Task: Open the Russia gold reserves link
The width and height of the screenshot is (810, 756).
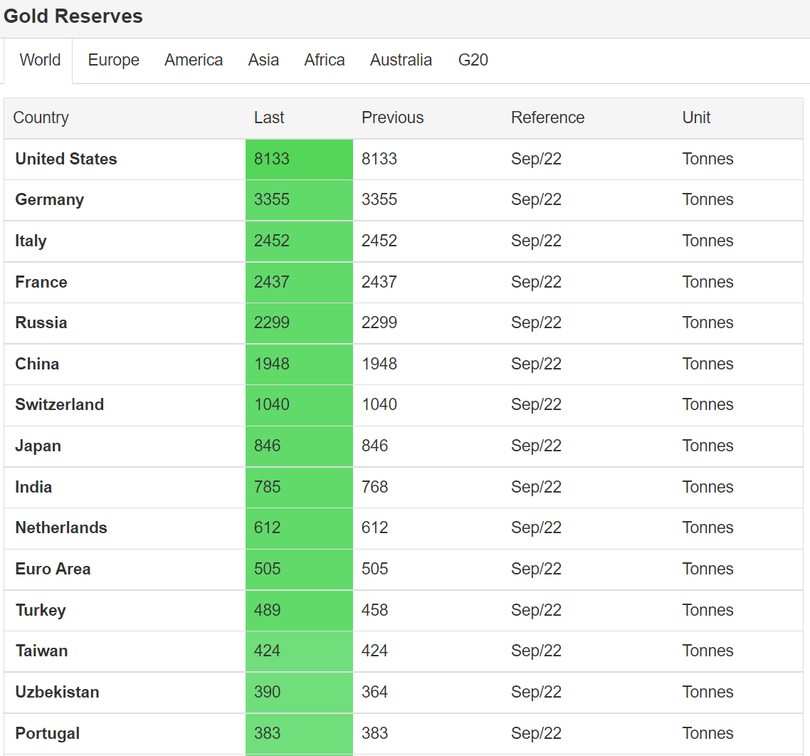Action: pyautogui.click(x=41, y=323)
